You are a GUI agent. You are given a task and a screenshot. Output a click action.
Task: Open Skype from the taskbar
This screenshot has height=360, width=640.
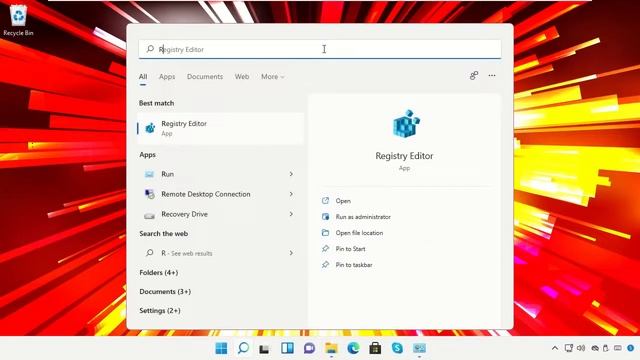point(397,348)
